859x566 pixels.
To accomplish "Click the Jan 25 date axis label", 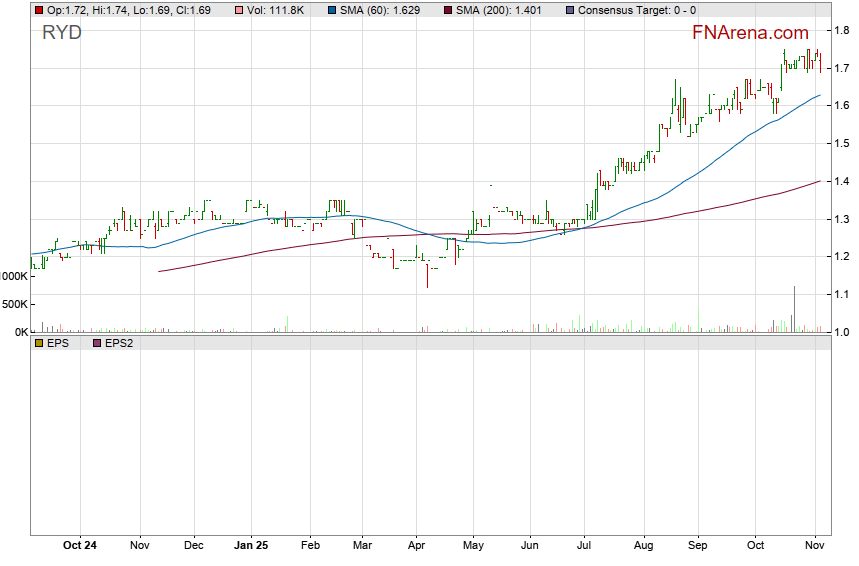I will click(251, 546).
